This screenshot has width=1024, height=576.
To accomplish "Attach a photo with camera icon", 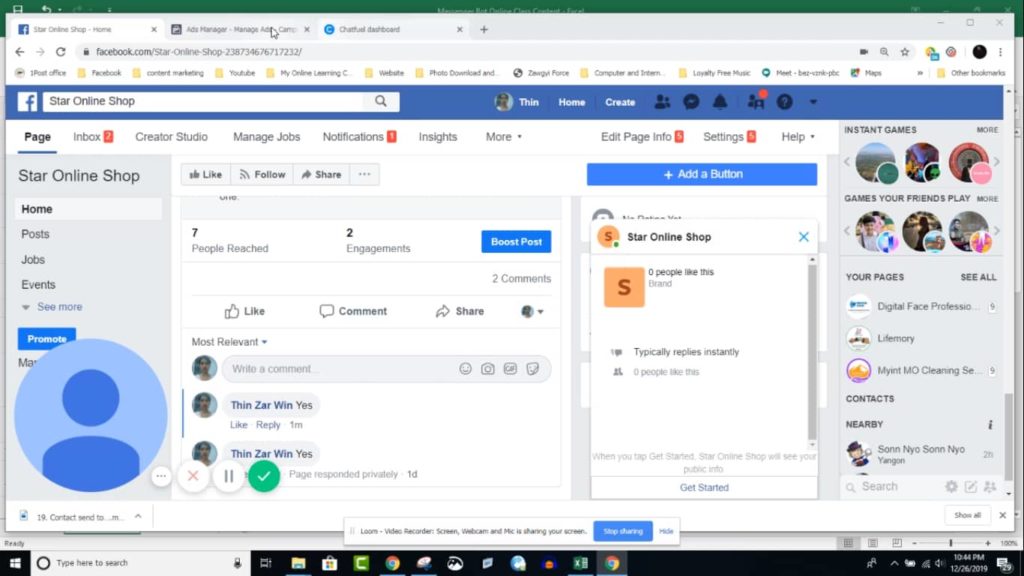I will coord(488,369).
